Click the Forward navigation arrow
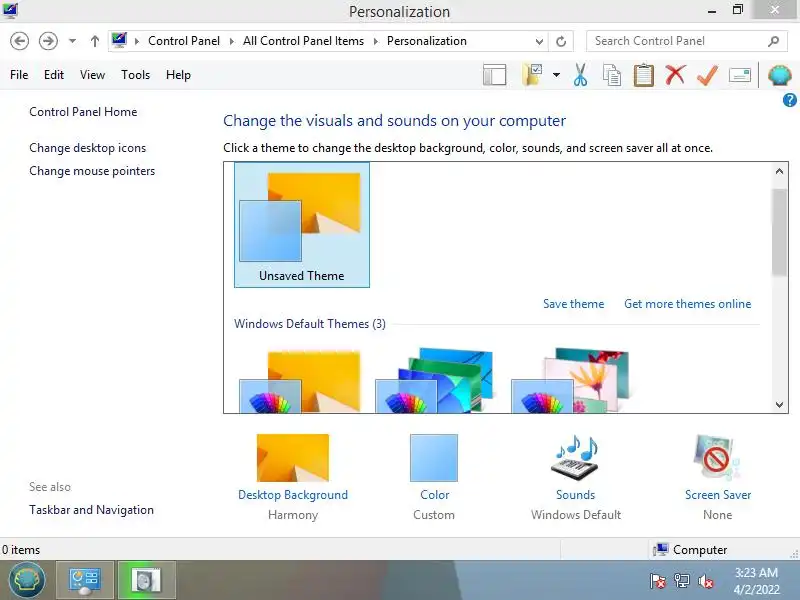This screenshot has width=800, height=600. (48, 41)
